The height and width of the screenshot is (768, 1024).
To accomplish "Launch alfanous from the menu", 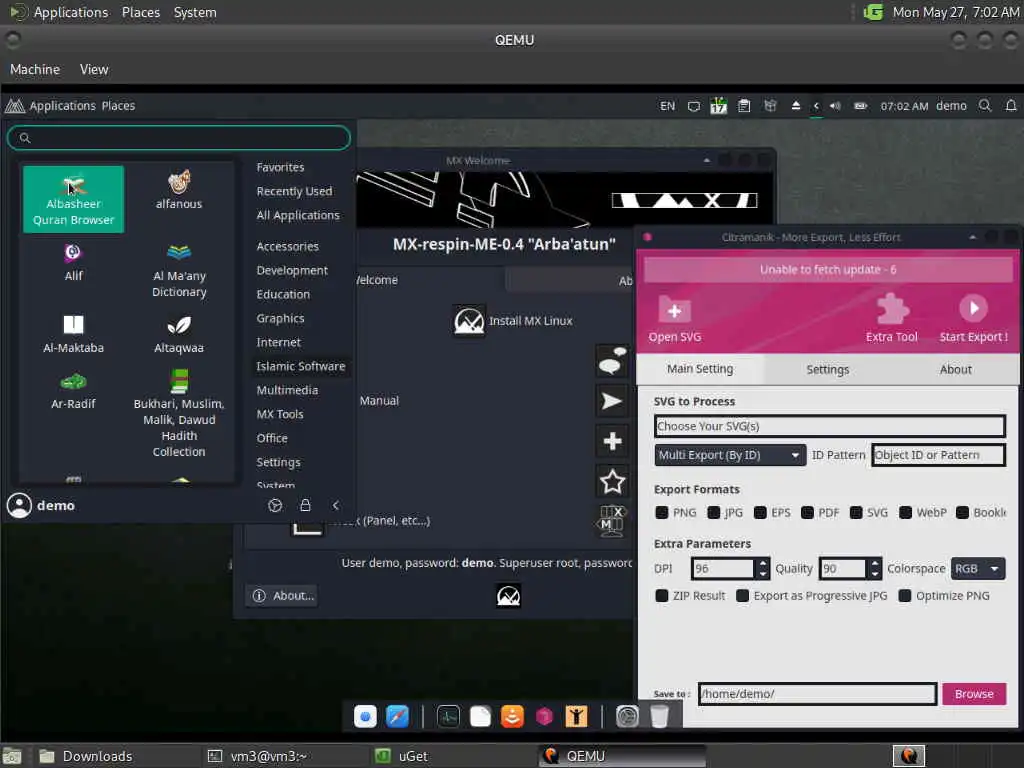I will pos(178,190).
